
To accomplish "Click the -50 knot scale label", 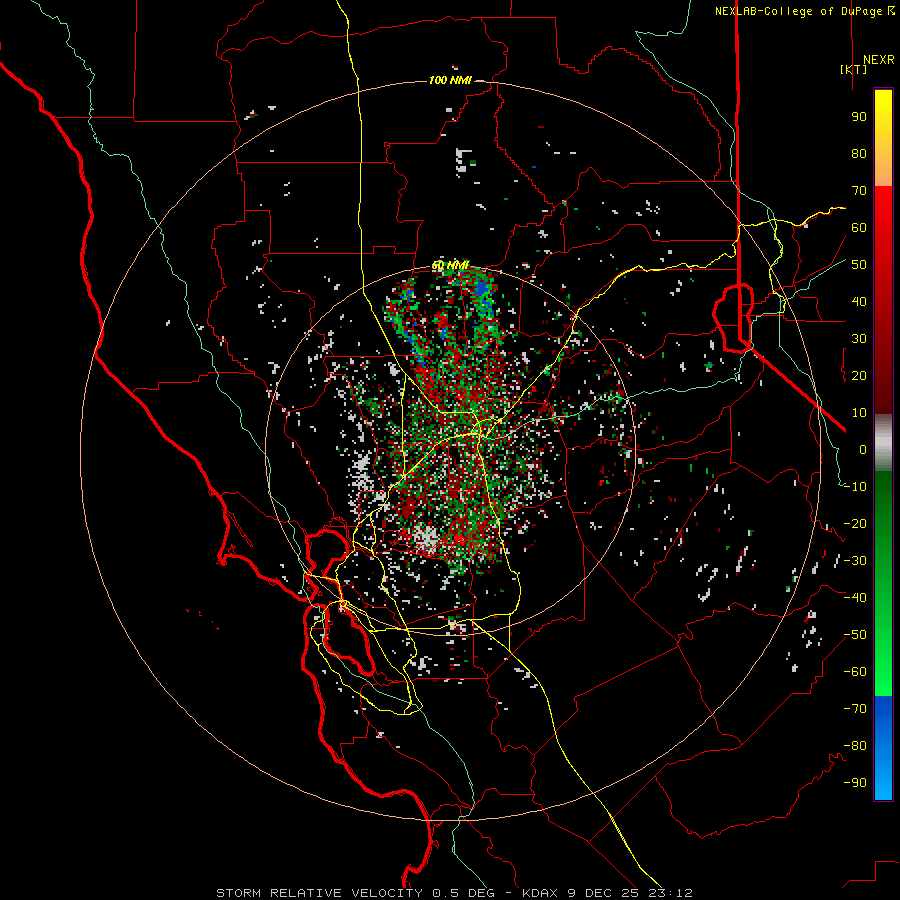I will coord(855,635).
